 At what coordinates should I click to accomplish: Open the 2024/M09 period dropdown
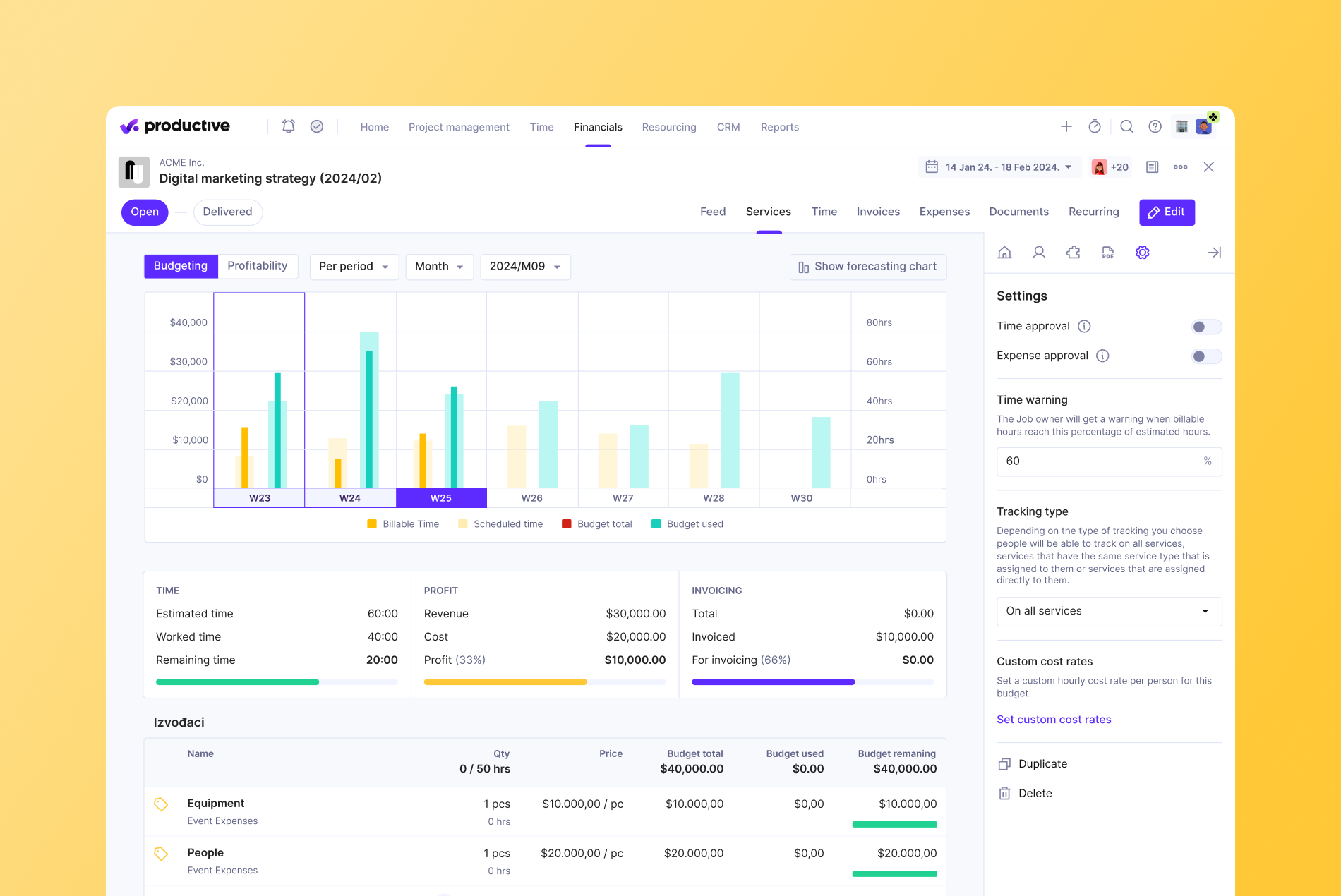pos(525,267)
